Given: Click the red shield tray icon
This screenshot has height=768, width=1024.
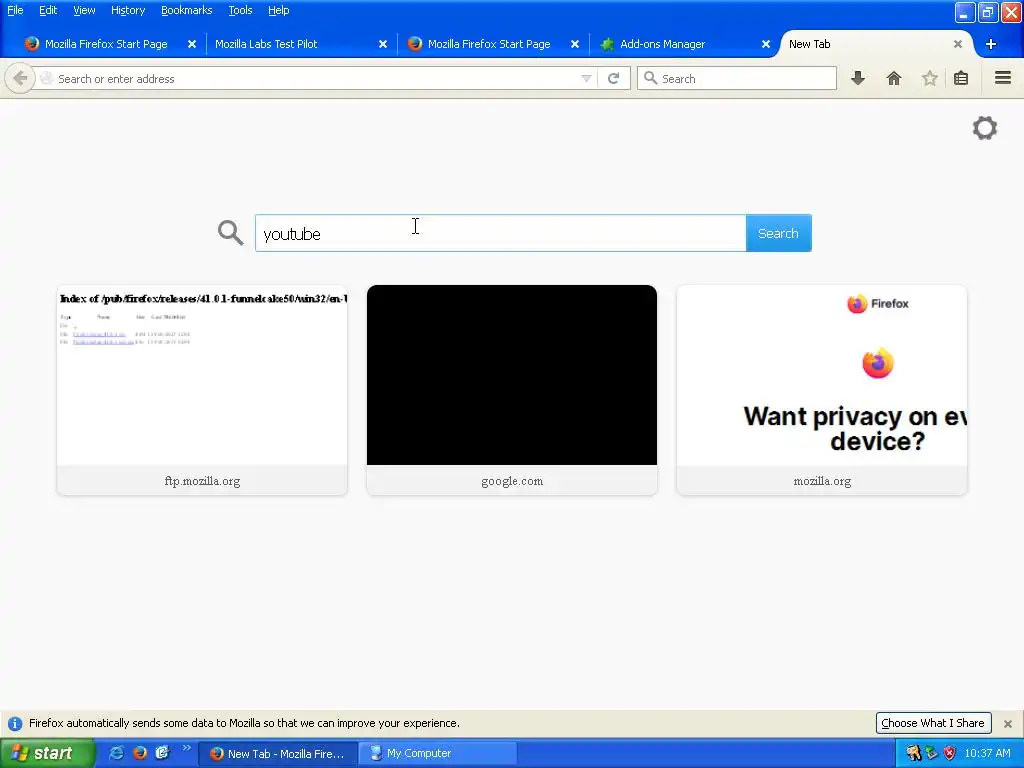Looking at the screenshot, I should coord(950,753).
